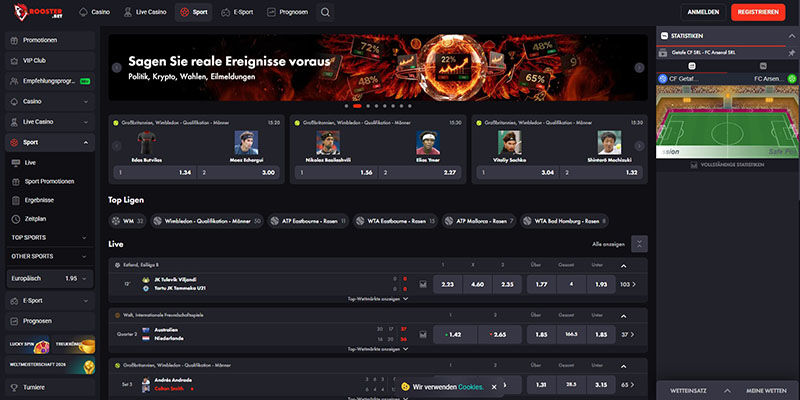The height and width of the screenshot is (400, 800).
Task: Show Top-Wettmärkte for Australien vs Niederlande
Action: (378, 349)
